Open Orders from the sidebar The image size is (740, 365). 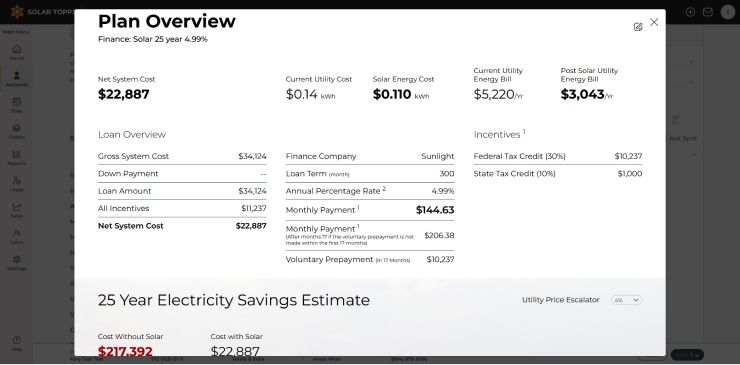click(x=17, y=131)
